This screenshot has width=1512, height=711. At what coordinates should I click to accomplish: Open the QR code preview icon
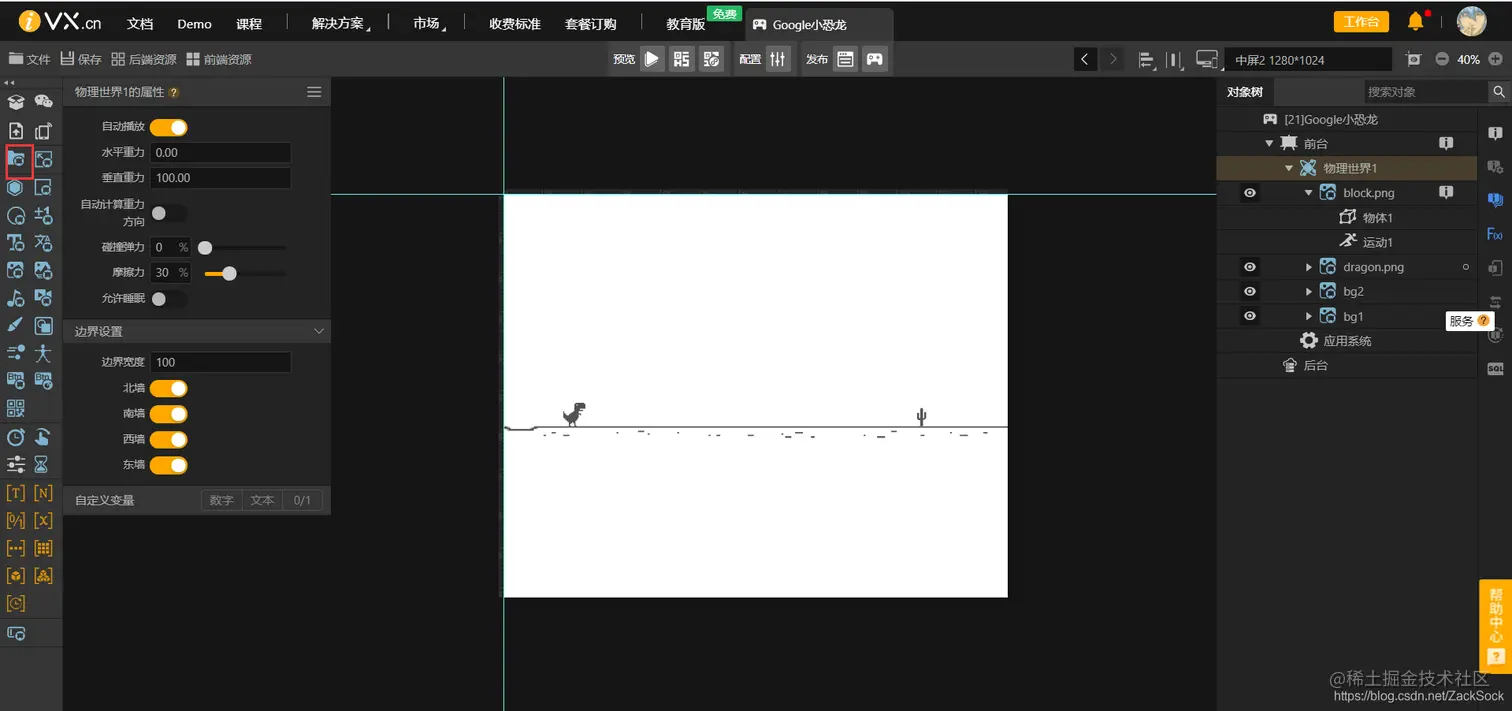[682, 59]
